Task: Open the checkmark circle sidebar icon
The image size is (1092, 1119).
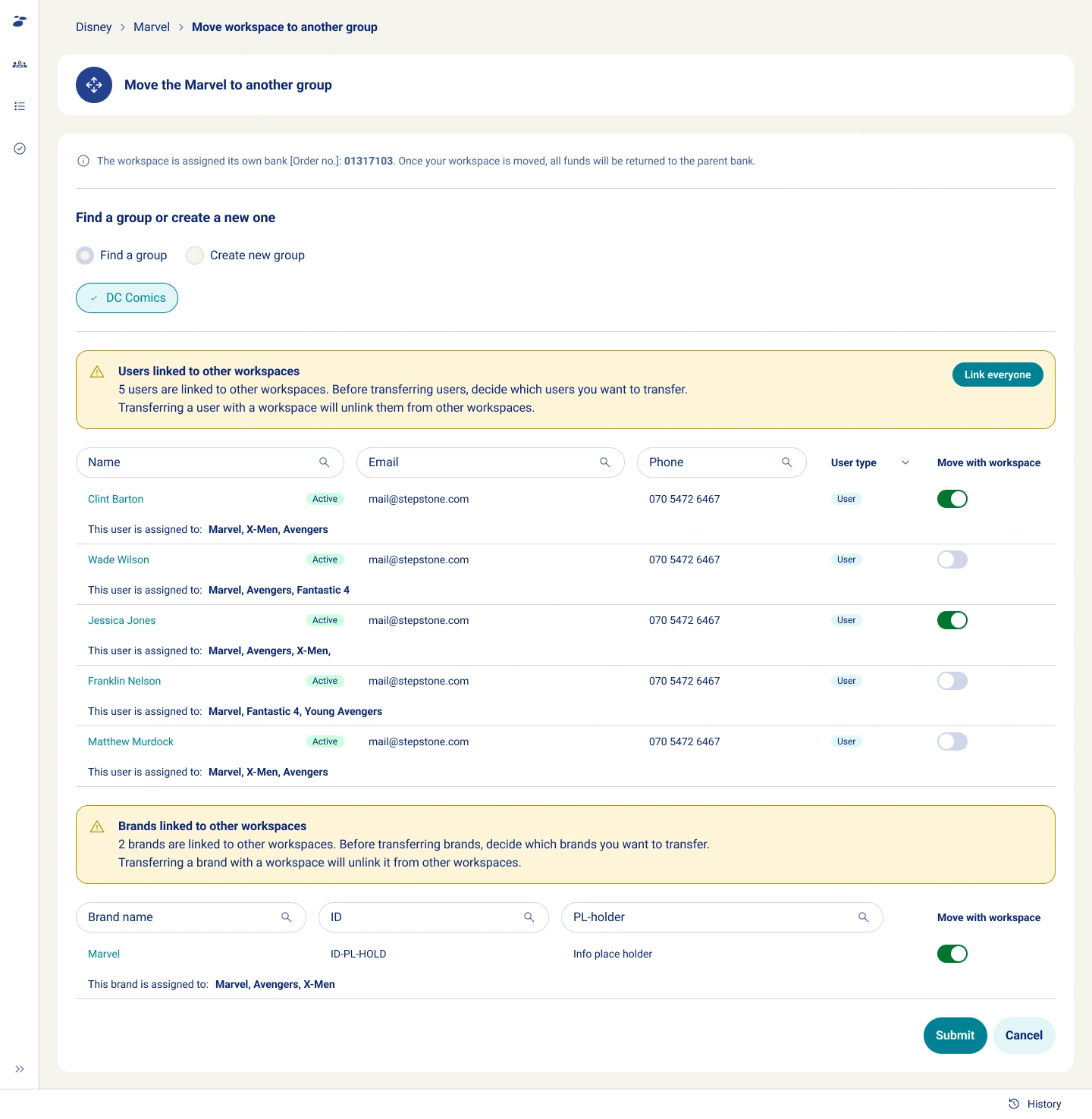Action: tap(20, 149)
